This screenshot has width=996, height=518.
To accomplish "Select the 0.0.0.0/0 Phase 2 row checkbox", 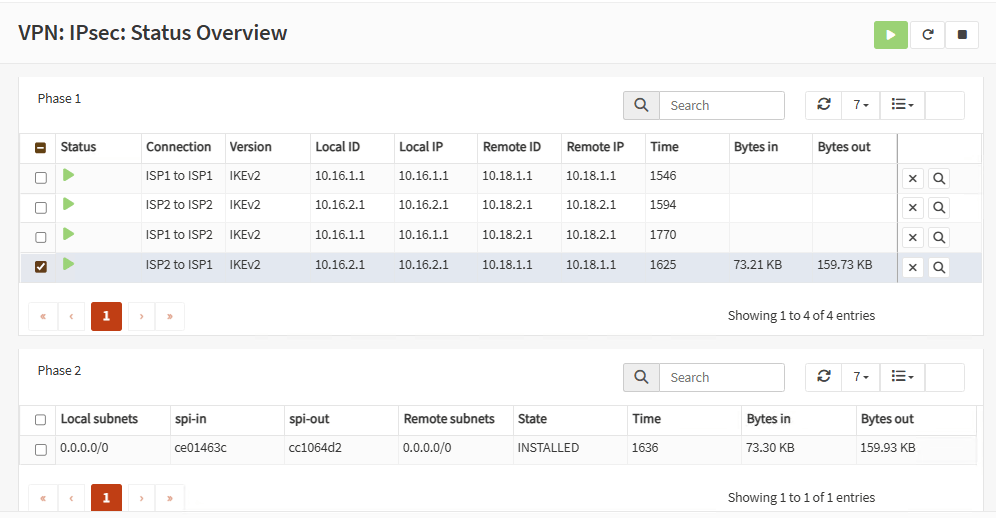I will tap(41, 450).
